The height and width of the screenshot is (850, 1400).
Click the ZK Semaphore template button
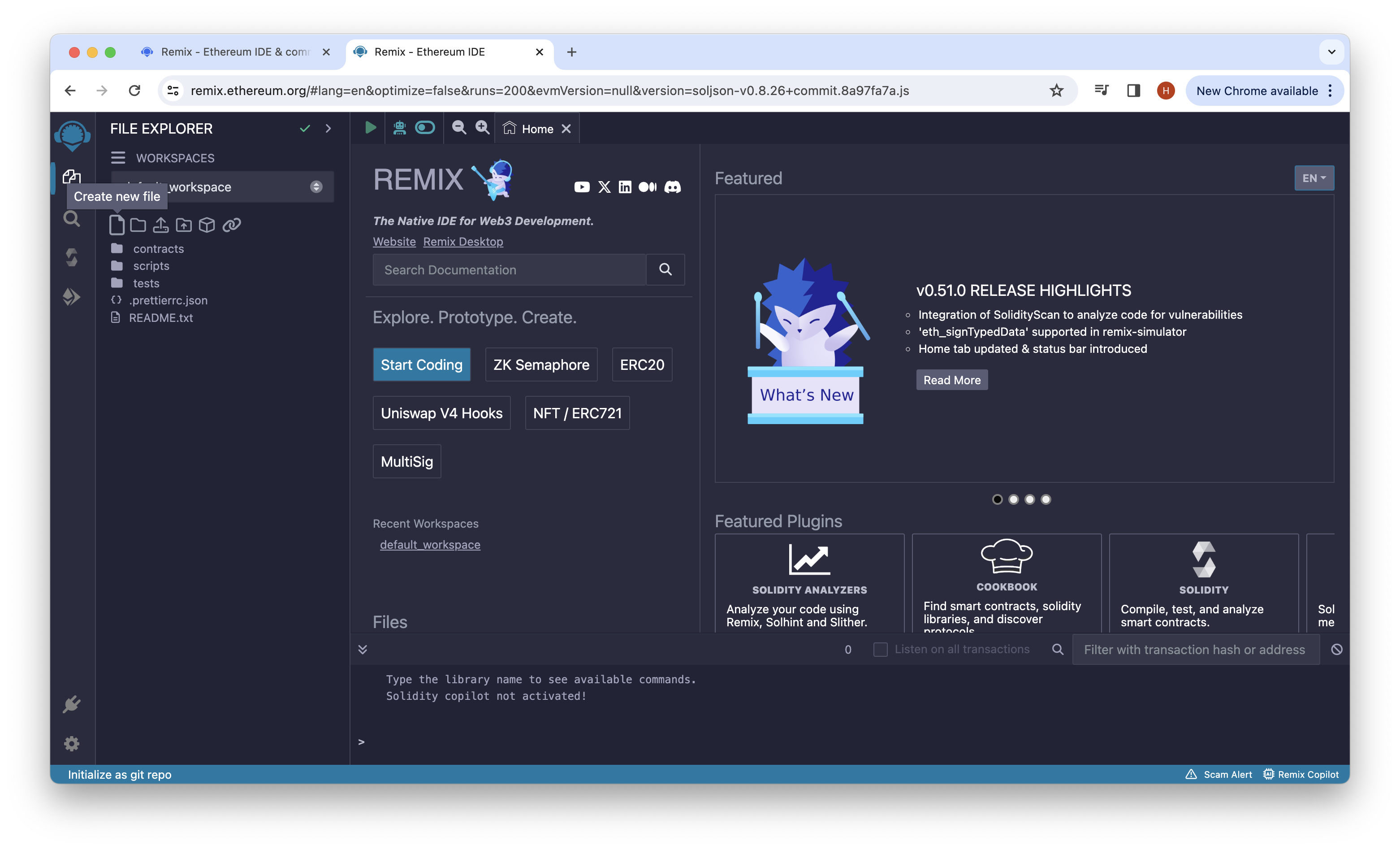point(541,364)
